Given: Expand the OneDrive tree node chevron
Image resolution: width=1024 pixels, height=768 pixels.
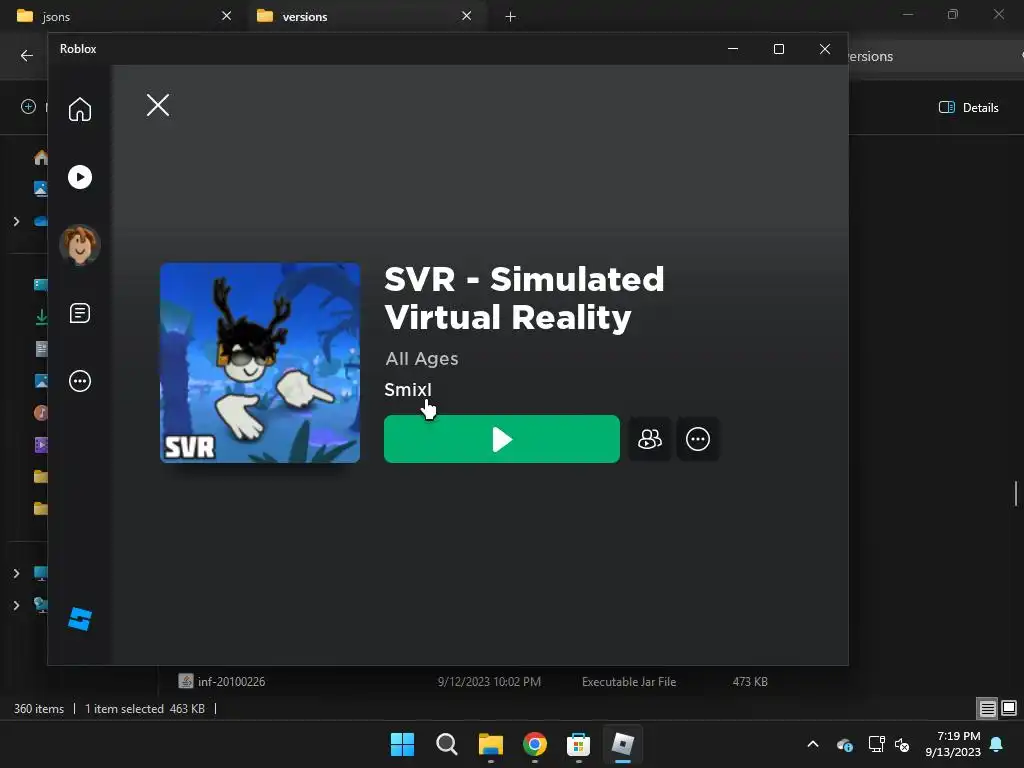Looking at the screenshot, I should (x=16, y=221).
